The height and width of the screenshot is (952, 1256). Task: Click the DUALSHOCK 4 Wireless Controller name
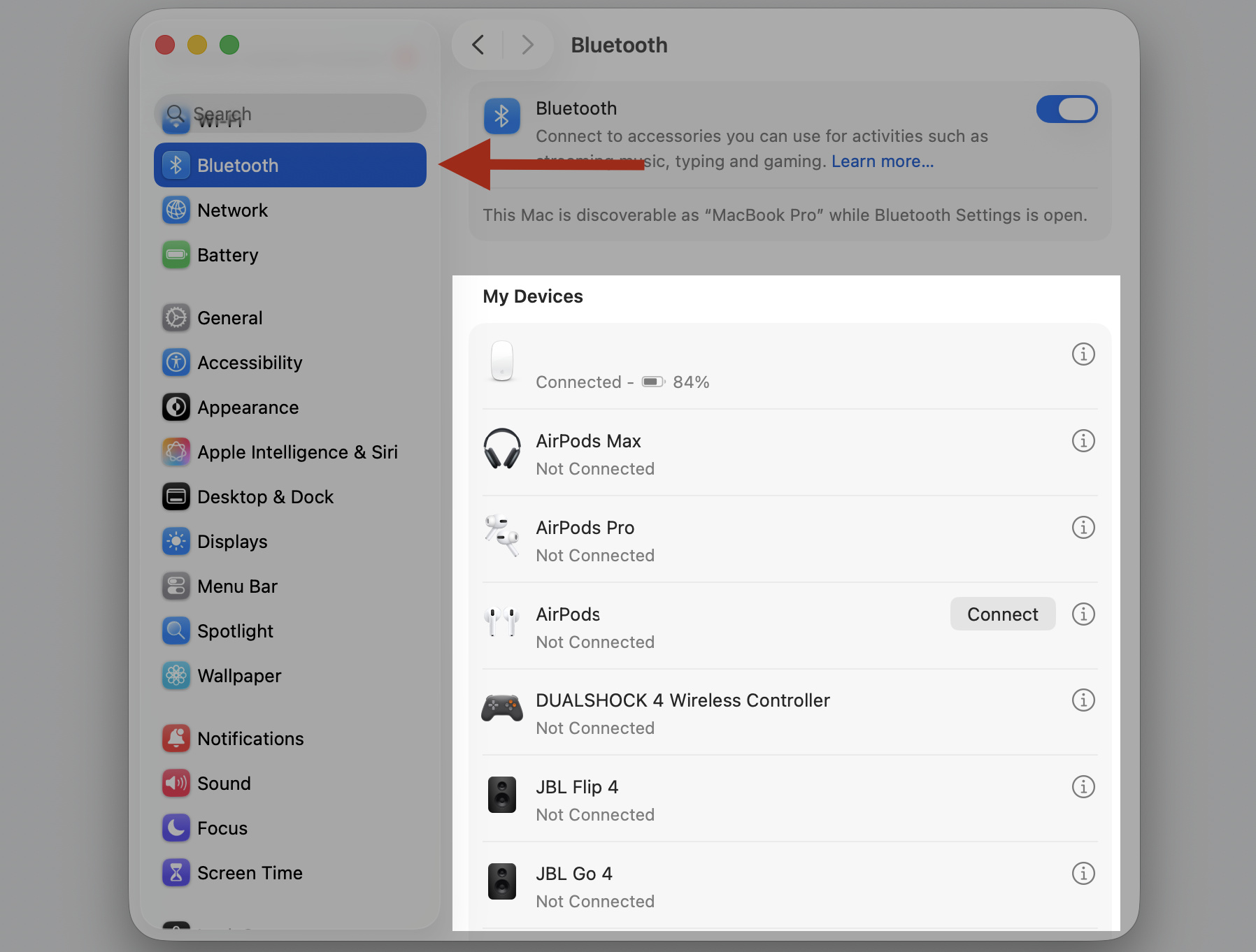click(683, 700)
